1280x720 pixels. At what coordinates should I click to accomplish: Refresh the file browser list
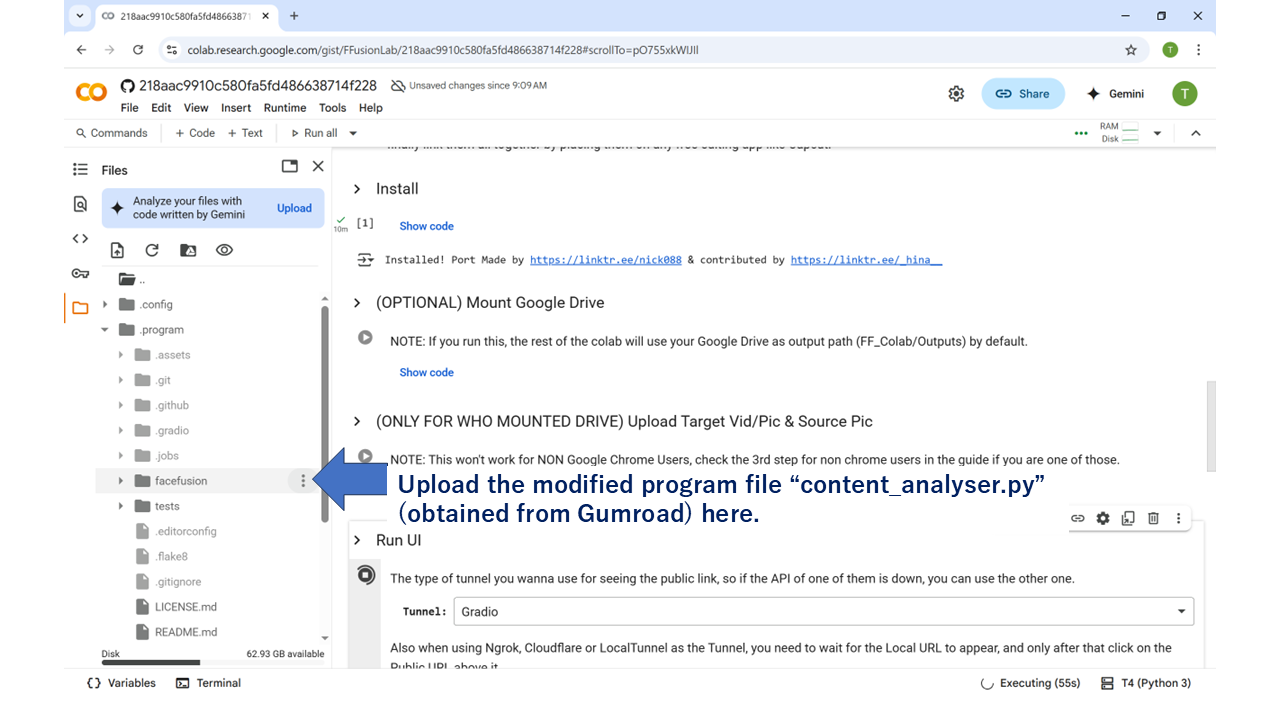click(152, 250)
